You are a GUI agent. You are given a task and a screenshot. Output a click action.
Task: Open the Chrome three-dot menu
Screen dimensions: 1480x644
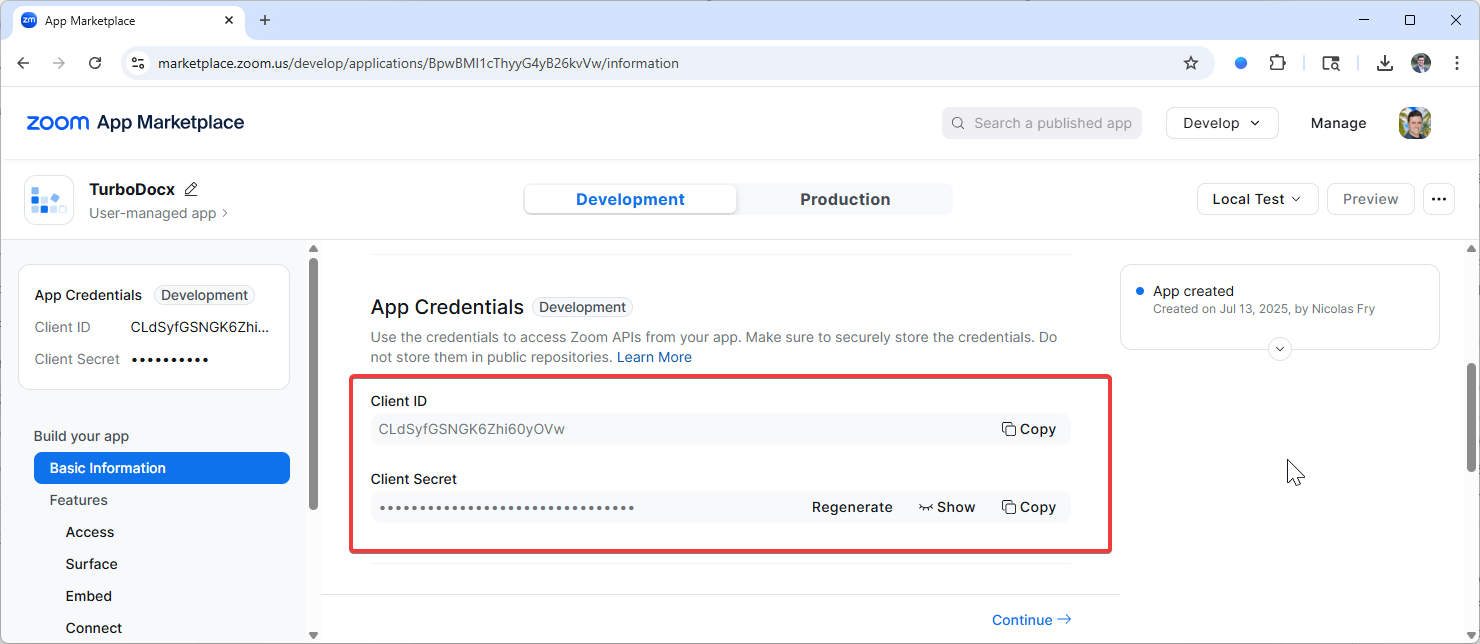click(x=1456, y=63)
